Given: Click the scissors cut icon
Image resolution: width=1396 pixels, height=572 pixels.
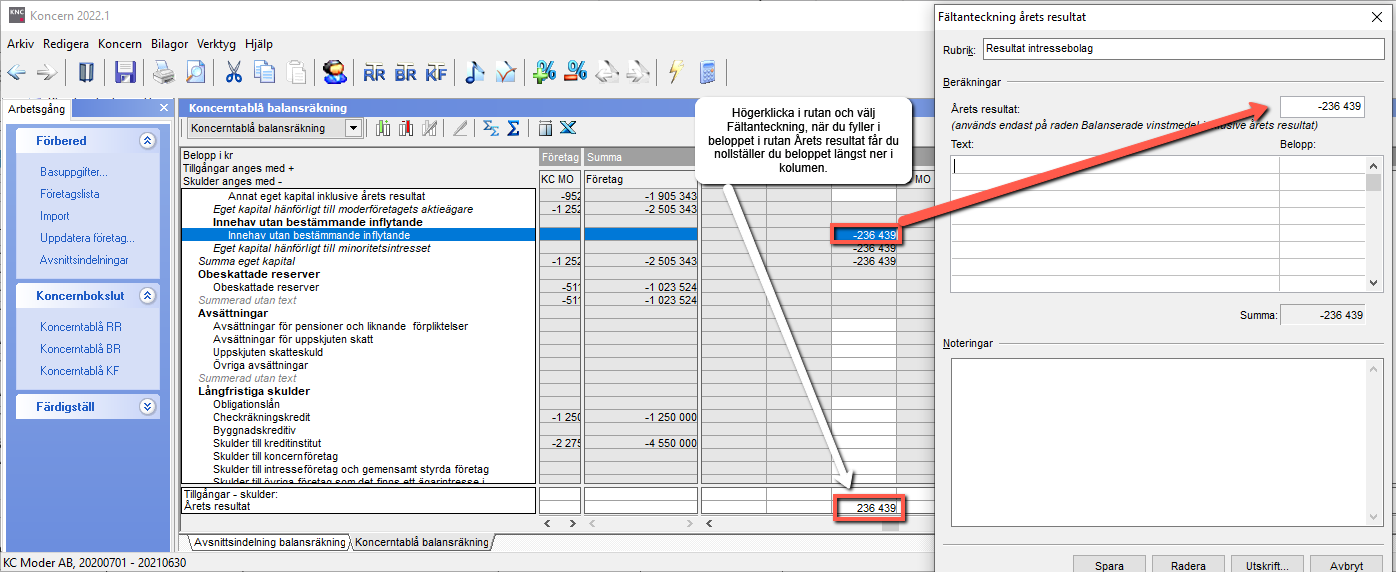Looking at the screenshot, I should point(233,72).
